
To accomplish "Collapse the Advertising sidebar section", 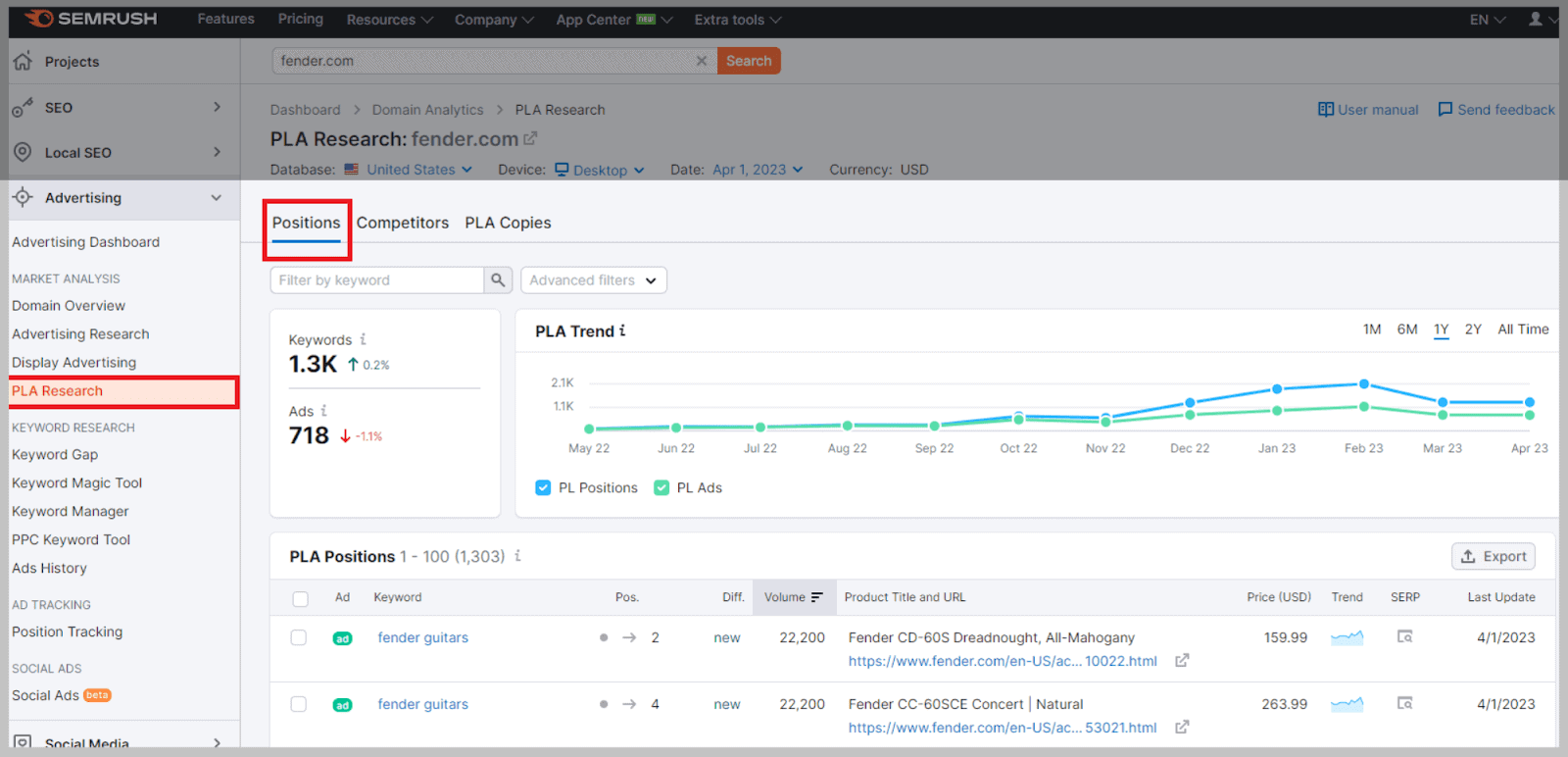I will click(217, 197).
